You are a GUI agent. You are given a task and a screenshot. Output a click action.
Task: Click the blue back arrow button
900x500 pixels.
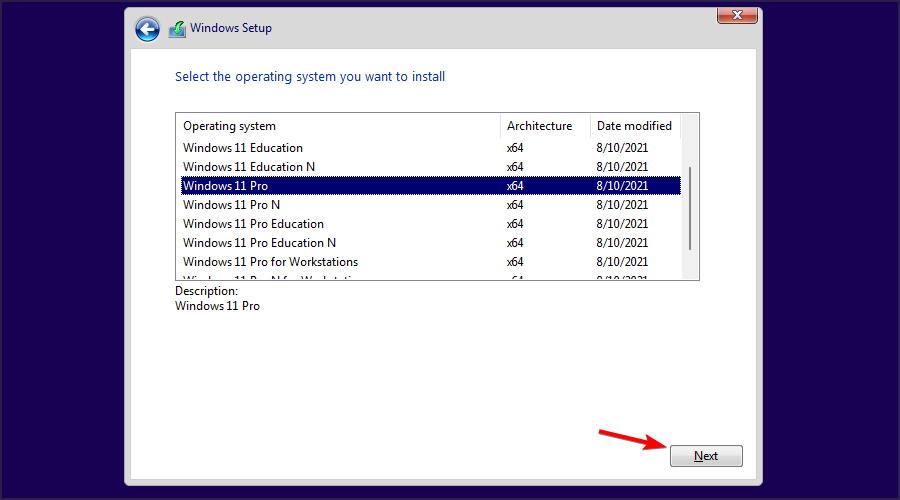147,29
